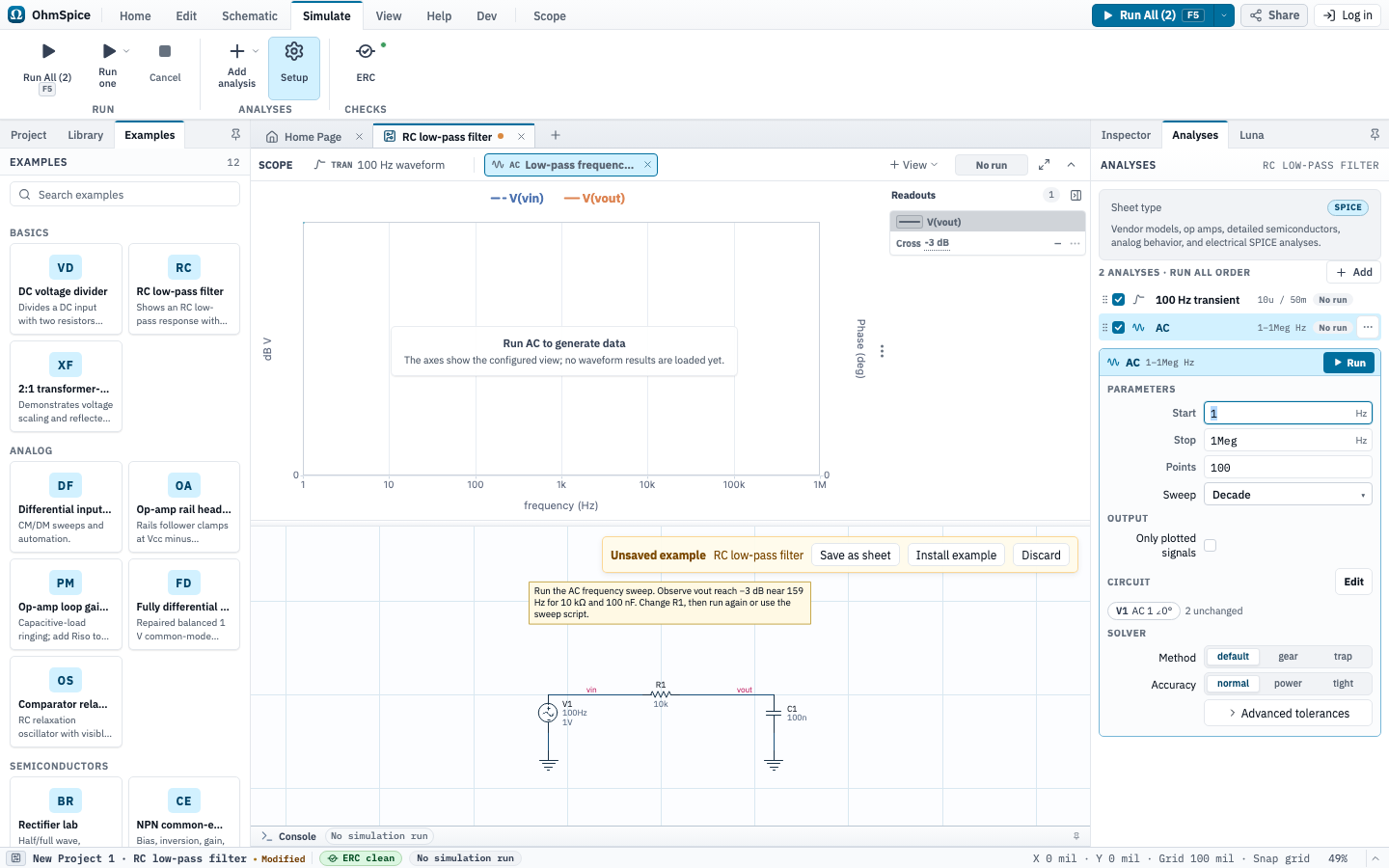This screenshot has height=868, width=1389.
Task: Open the Sweep Decade dropdown
Action: coord(1288,495)
